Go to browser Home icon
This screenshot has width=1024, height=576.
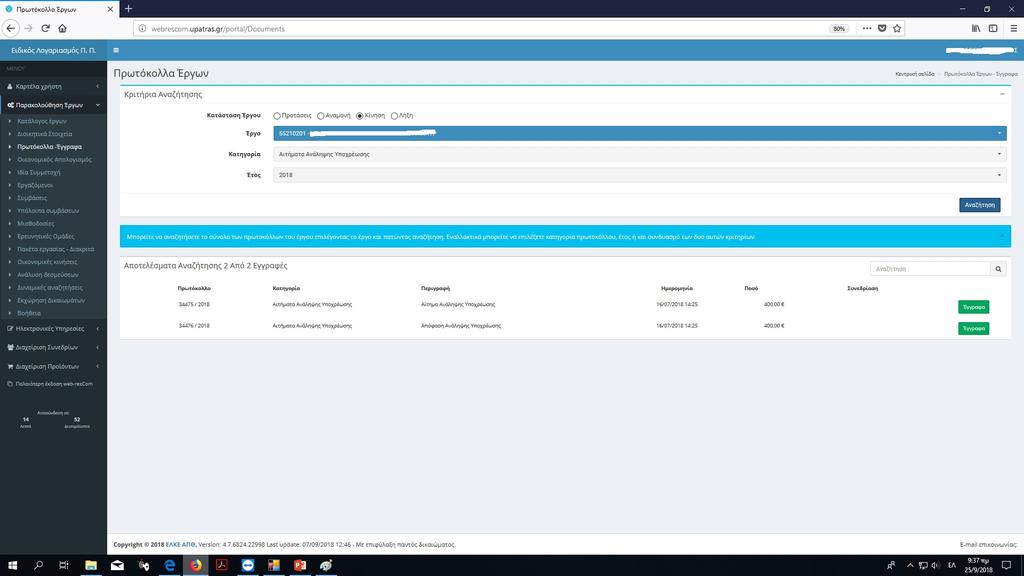point(63,28)
